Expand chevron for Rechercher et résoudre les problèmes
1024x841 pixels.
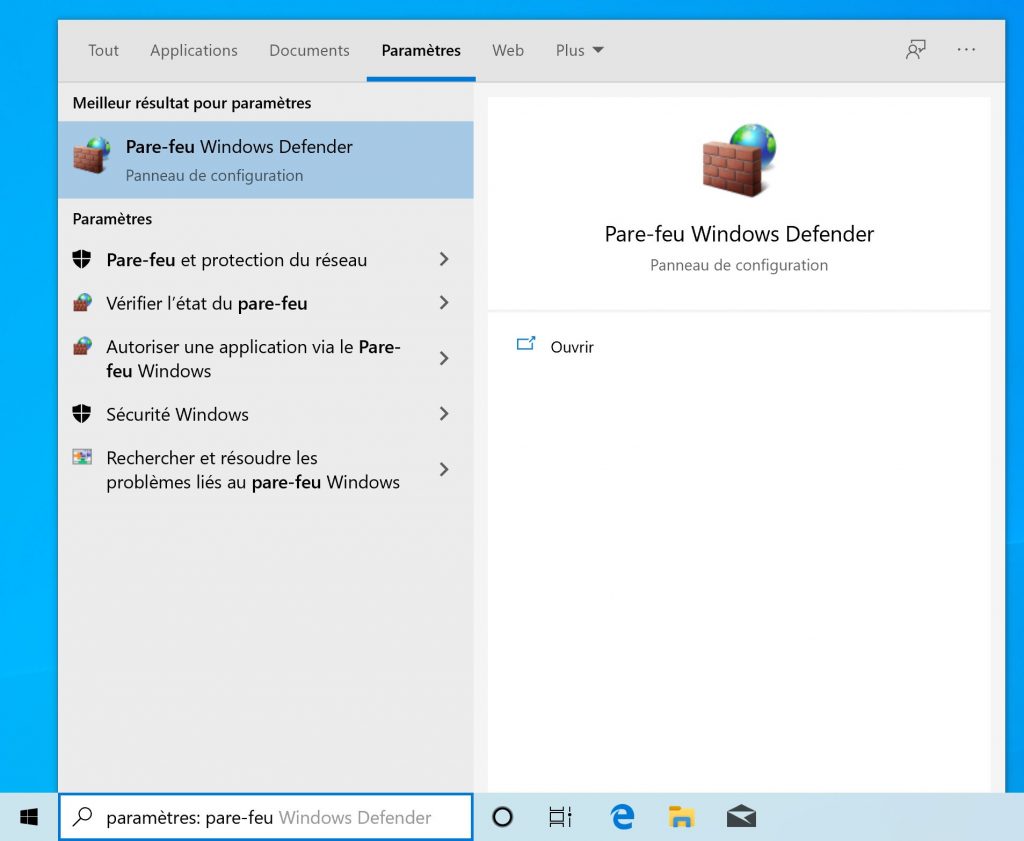(444, 469)
